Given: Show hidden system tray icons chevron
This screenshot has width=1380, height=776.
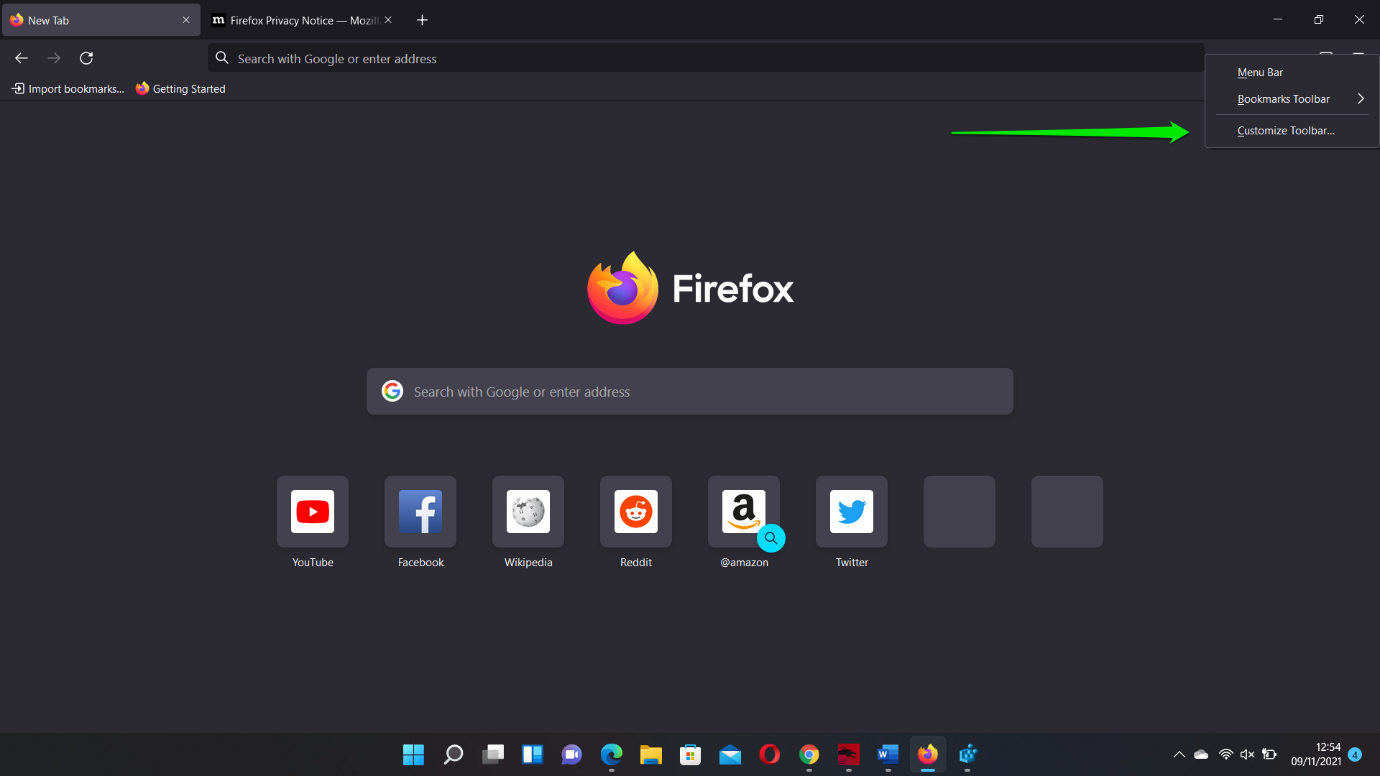Looking at the screenshot, I should coord(1179,754).
